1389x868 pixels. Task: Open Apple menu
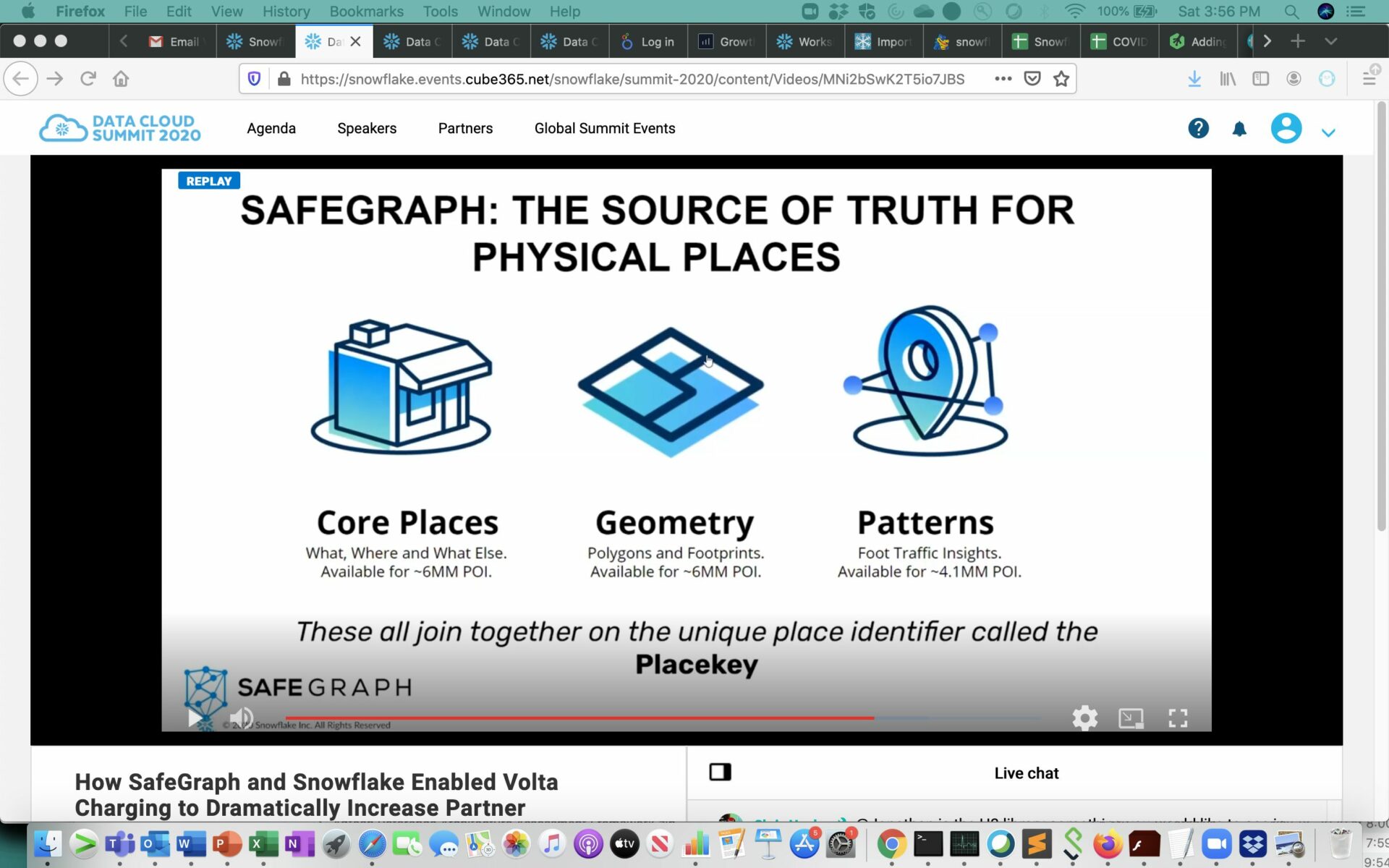point(28,11)
